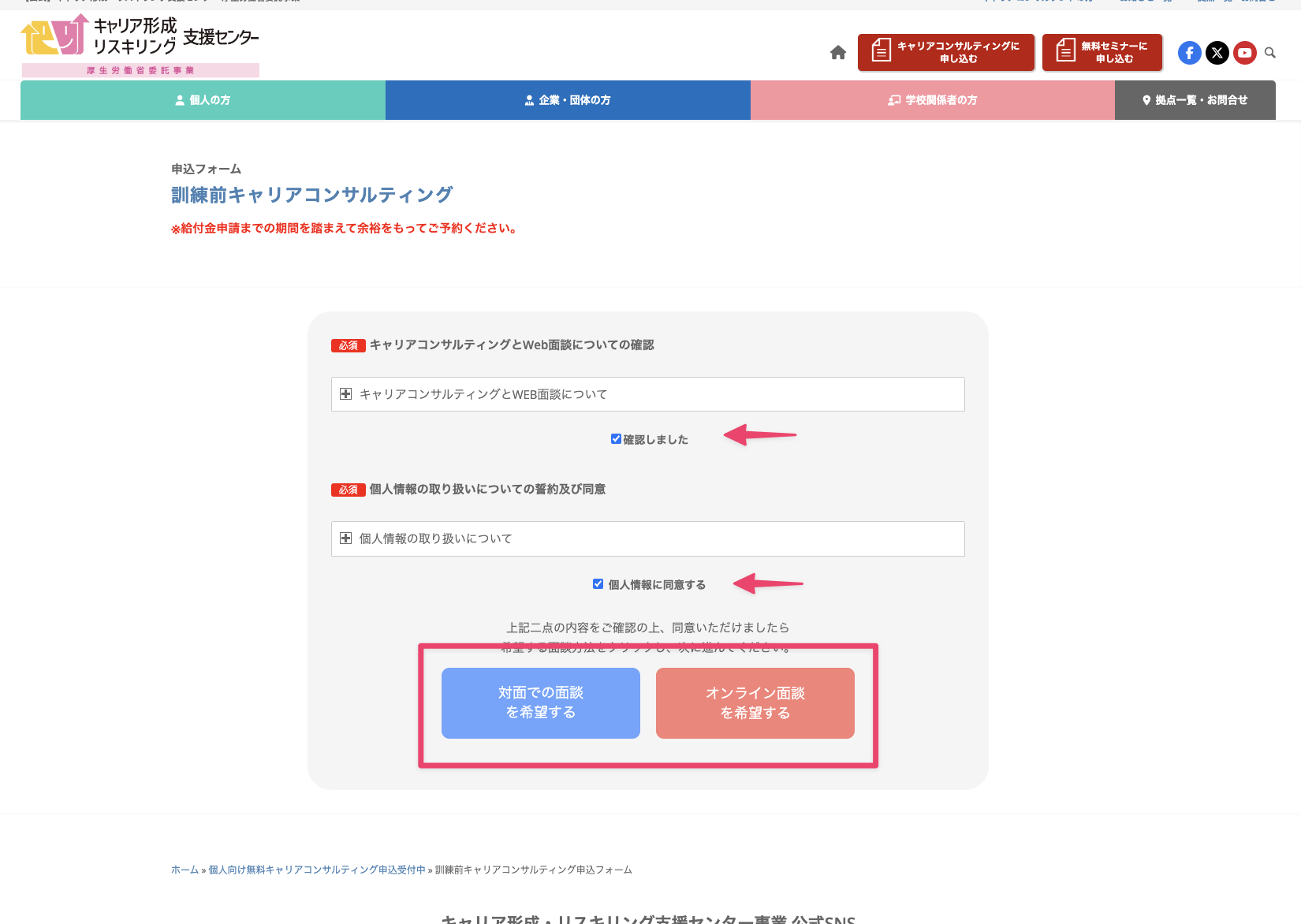The height and width of the screenshot is (924, 1301).
Task: Click the map pin icon on 拠点一覧・お問合せ
Action: [1145, 99]
